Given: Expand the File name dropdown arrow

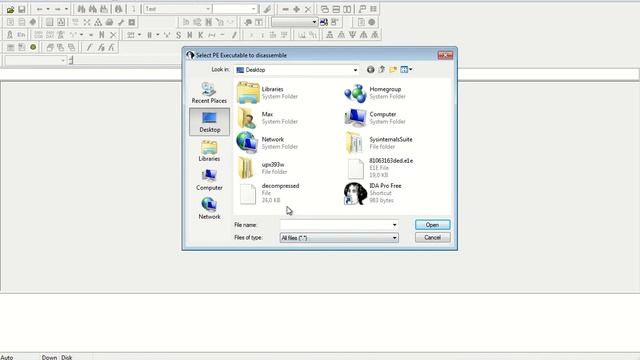Looking at the screenshot, I should [x=394, y=225].
